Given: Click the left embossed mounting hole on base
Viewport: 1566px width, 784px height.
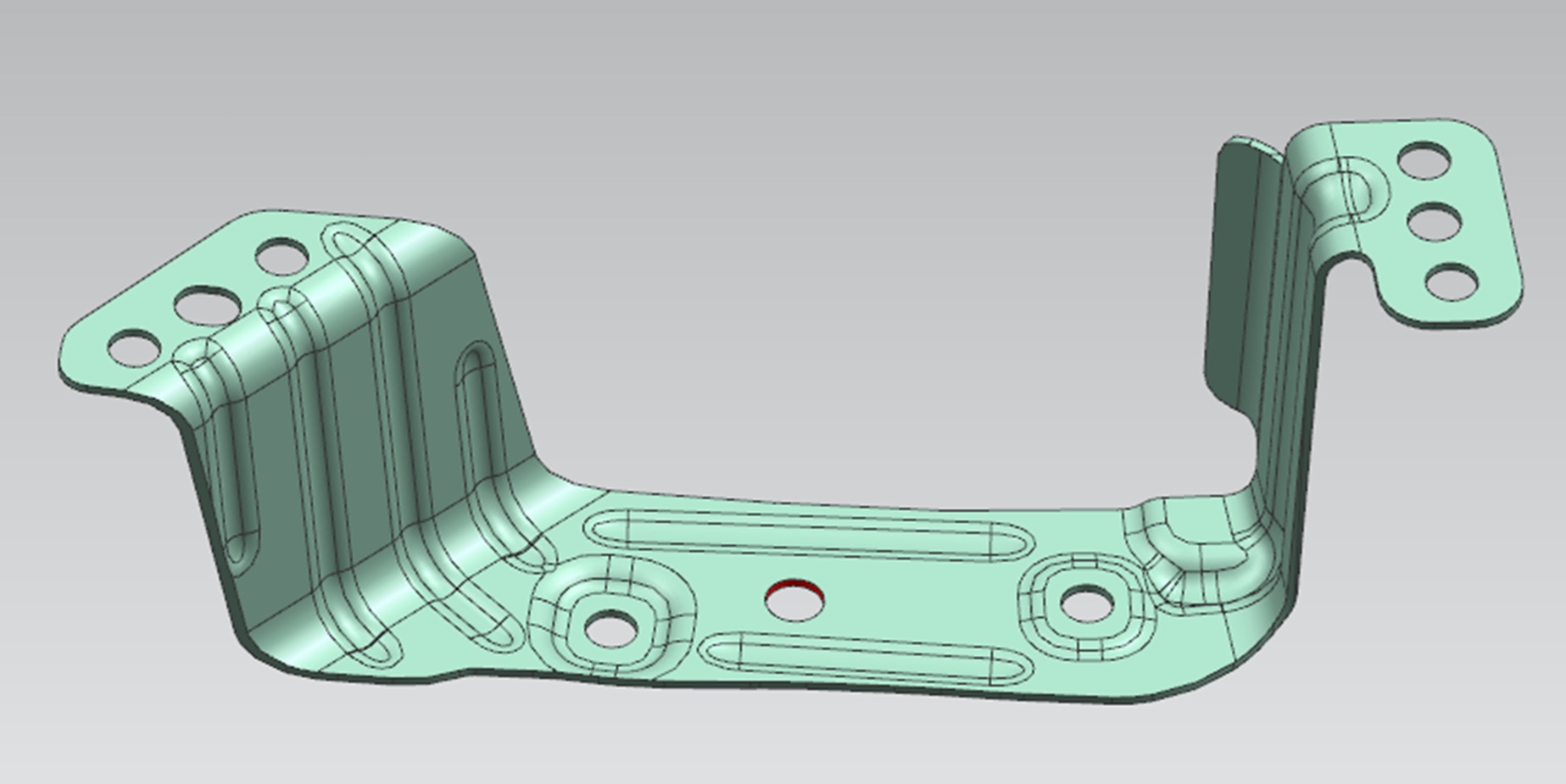Looking at the screenshot, I should (611, 628).
